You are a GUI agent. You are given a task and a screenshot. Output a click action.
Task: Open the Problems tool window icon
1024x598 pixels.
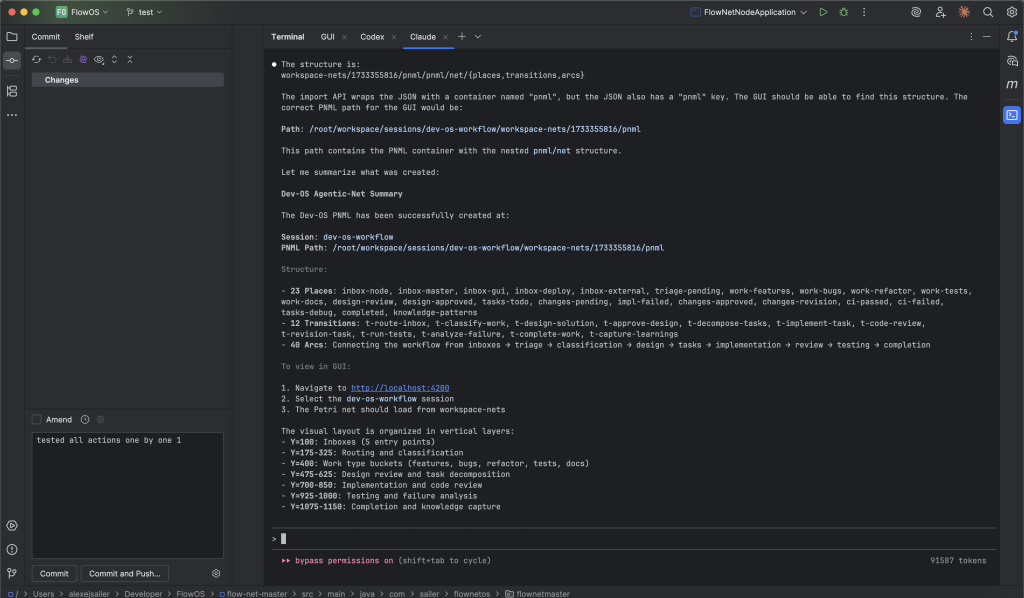click(x=12, y=549)
